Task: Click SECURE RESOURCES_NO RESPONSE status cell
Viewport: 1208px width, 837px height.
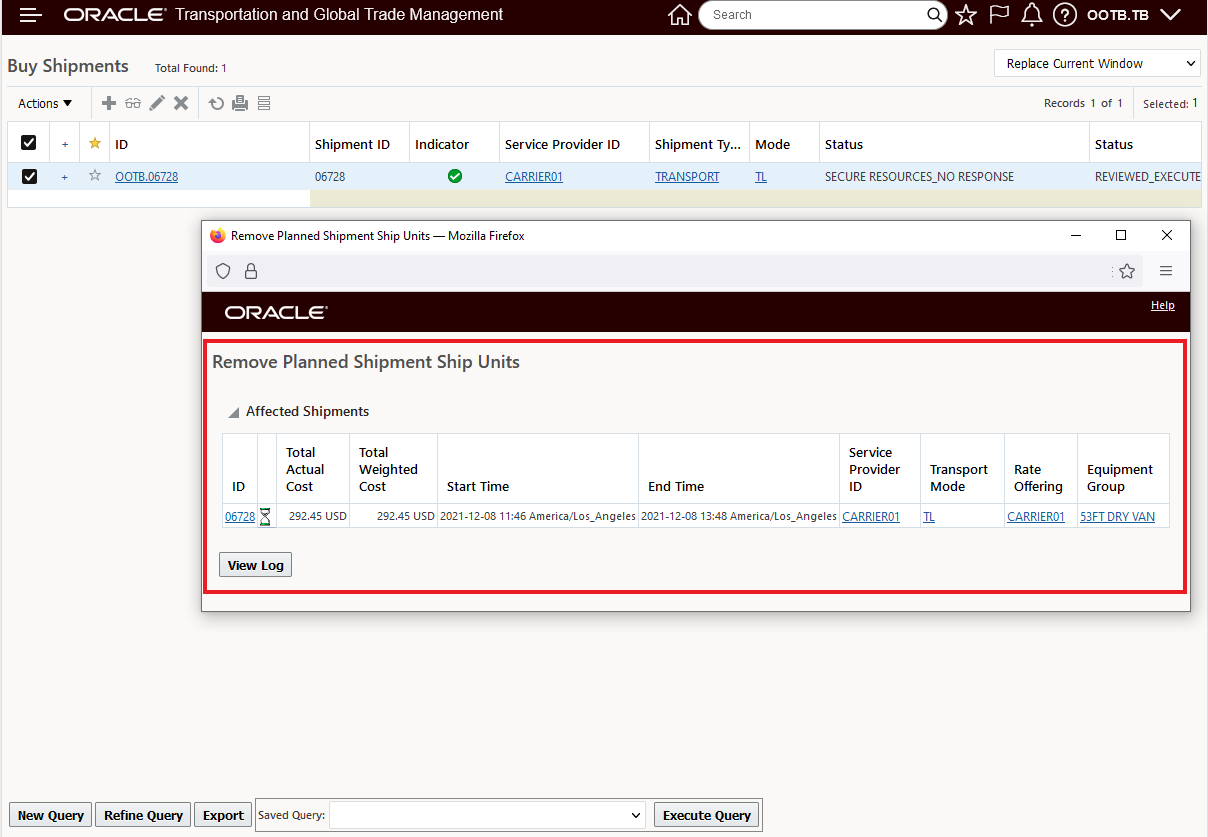Action: pyautogui.click(x=919, y=177)
